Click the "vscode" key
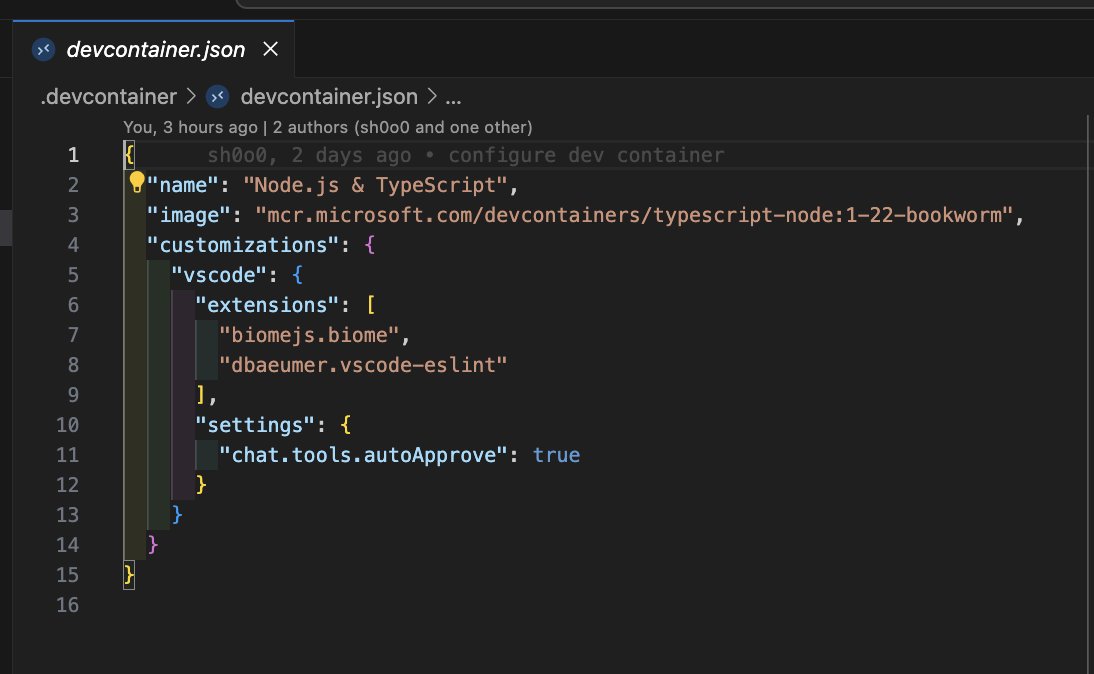Viewport: 1094px width, 674px height. (219, 275)
